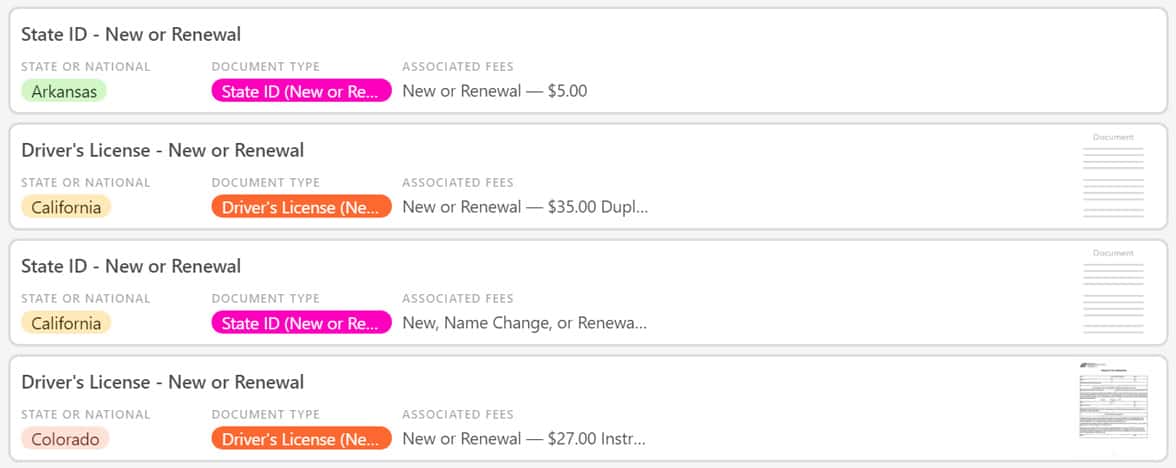Click the California tag on Driver's License card
This screenshot has height=468, width=1176.
pos(66,207)
